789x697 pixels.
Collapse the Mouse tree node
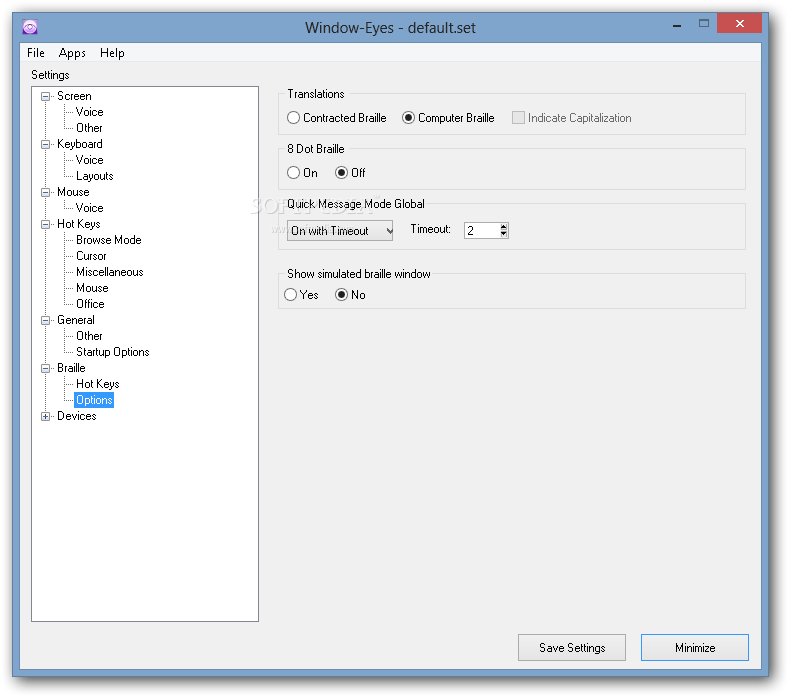(45, 192)
